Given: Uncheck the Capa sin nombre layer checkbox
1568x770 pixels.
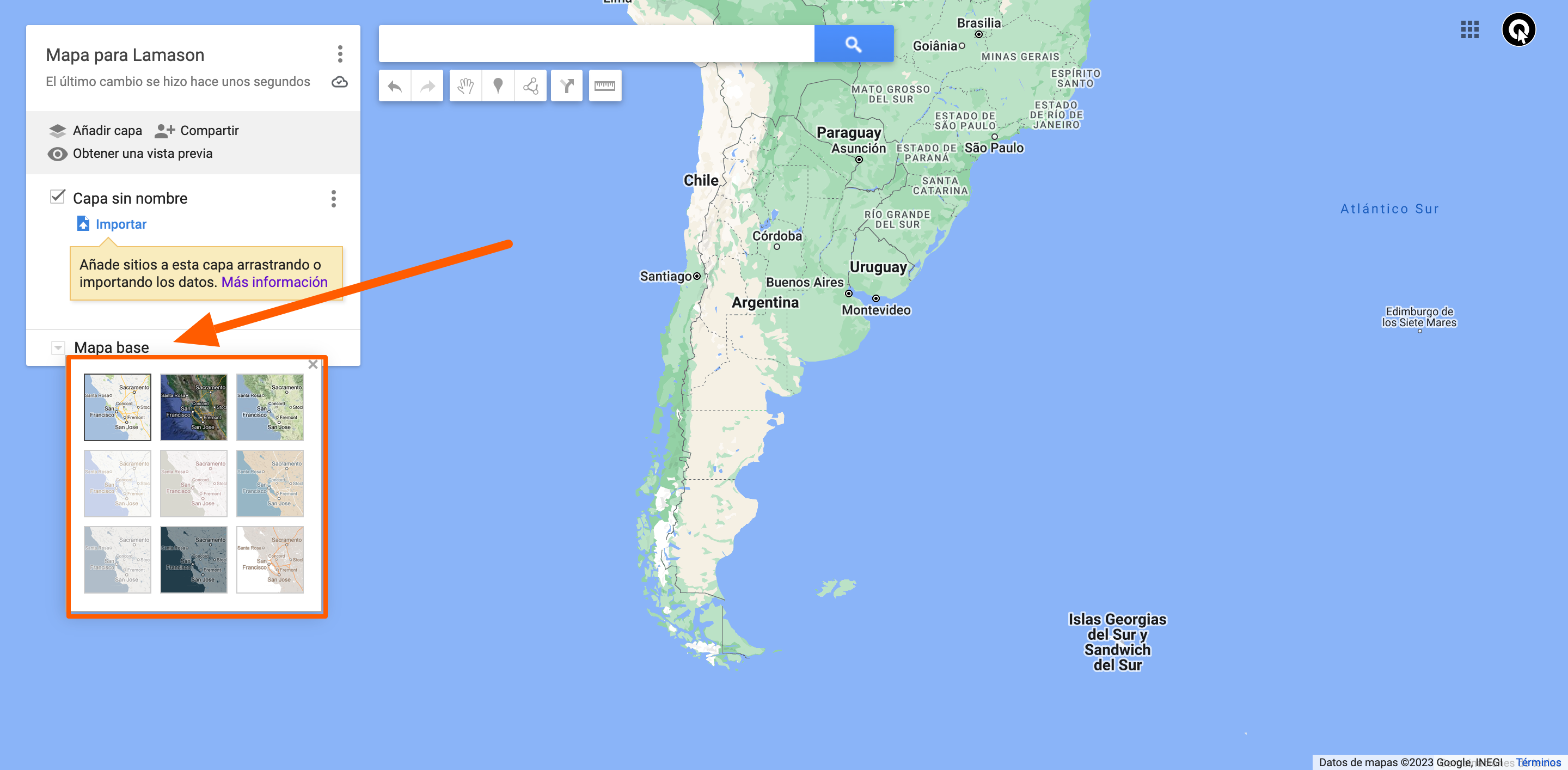Looking at the screenshot, I should (x=57, y=197).
